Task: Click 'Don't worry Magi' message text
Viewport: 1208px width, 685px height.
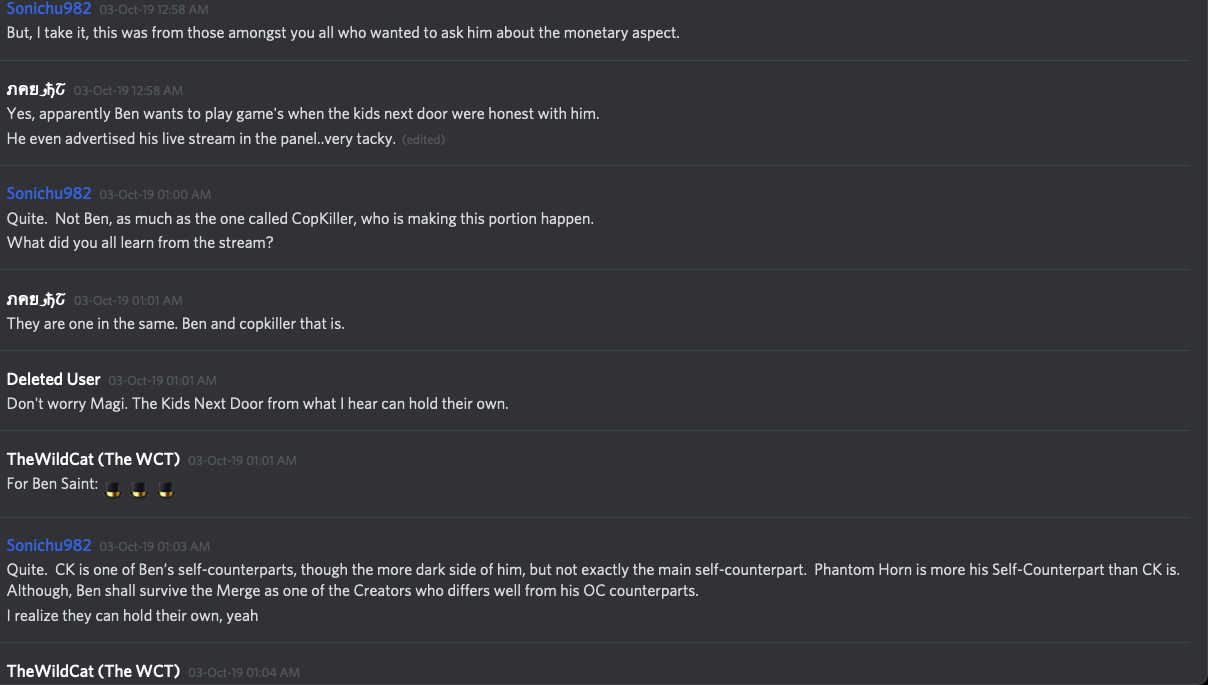Action: coord(257,403)
